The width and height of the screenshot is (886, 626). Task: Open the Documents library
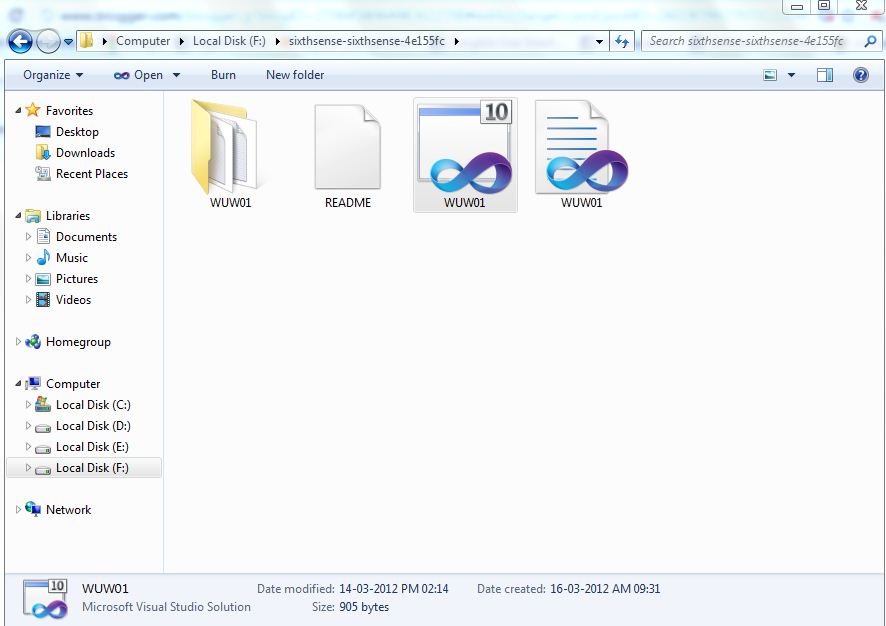(x=86, y=237)
